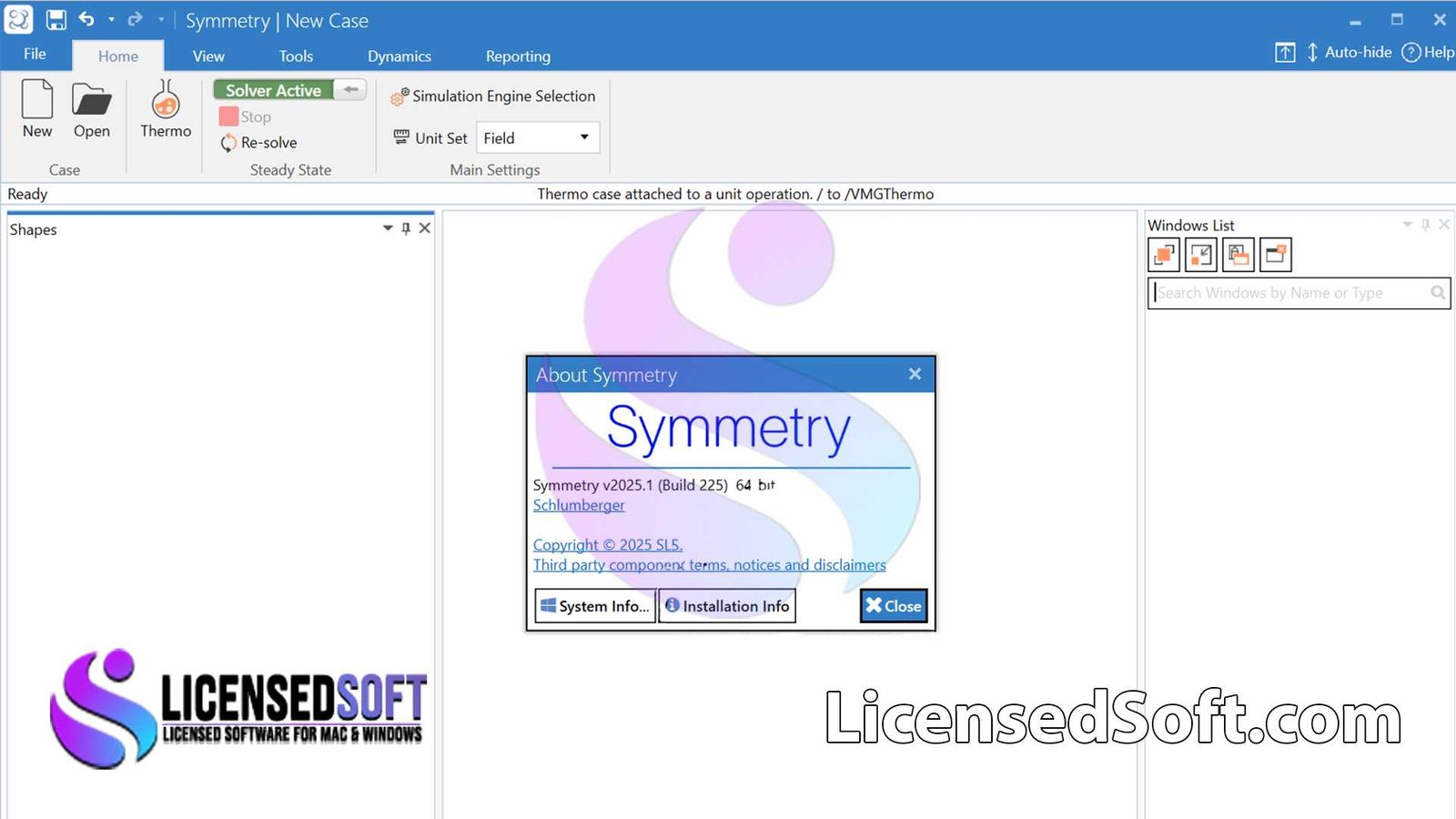1456x819 pixels.
Task: Open third party components notices link
Action: click(x=709, y=565)
